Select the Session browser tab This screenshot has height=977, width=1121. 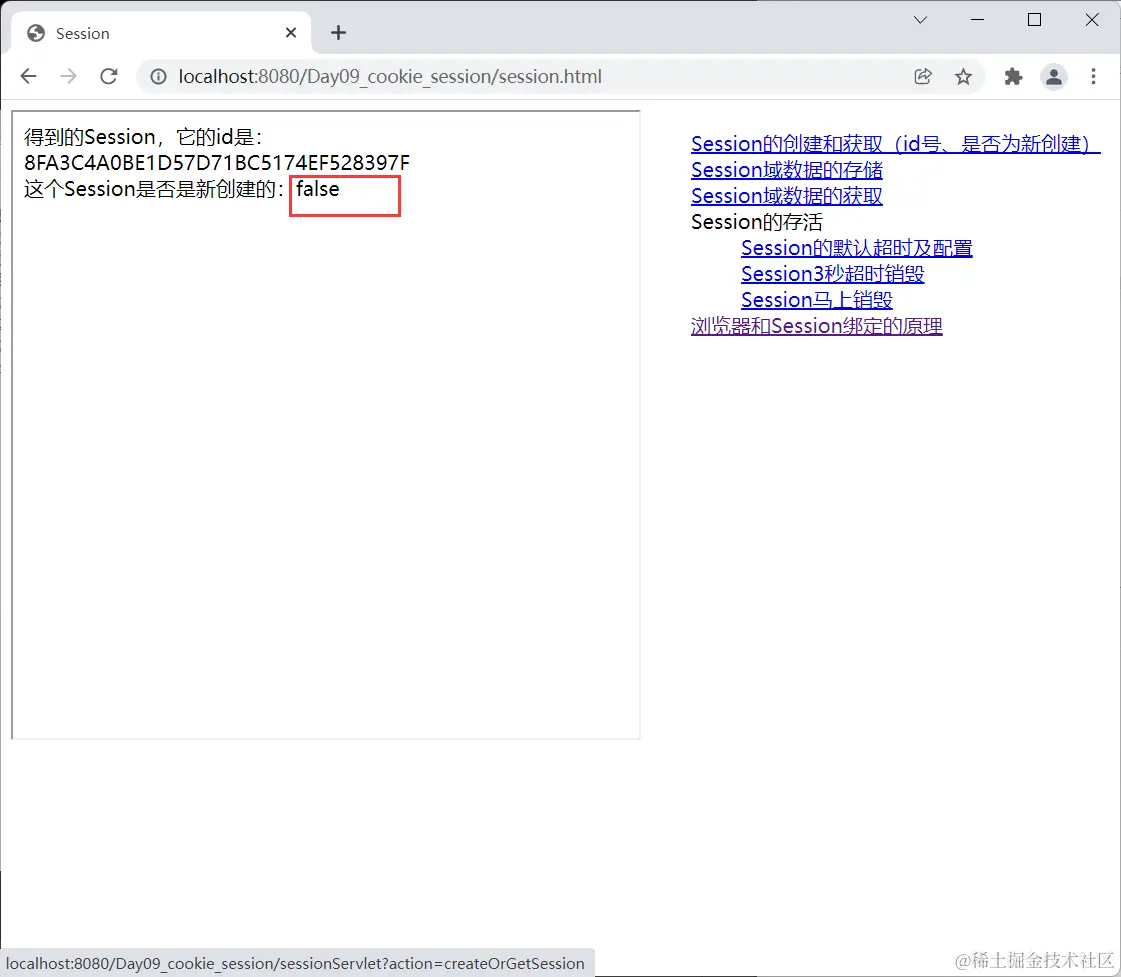click(161, 33)
